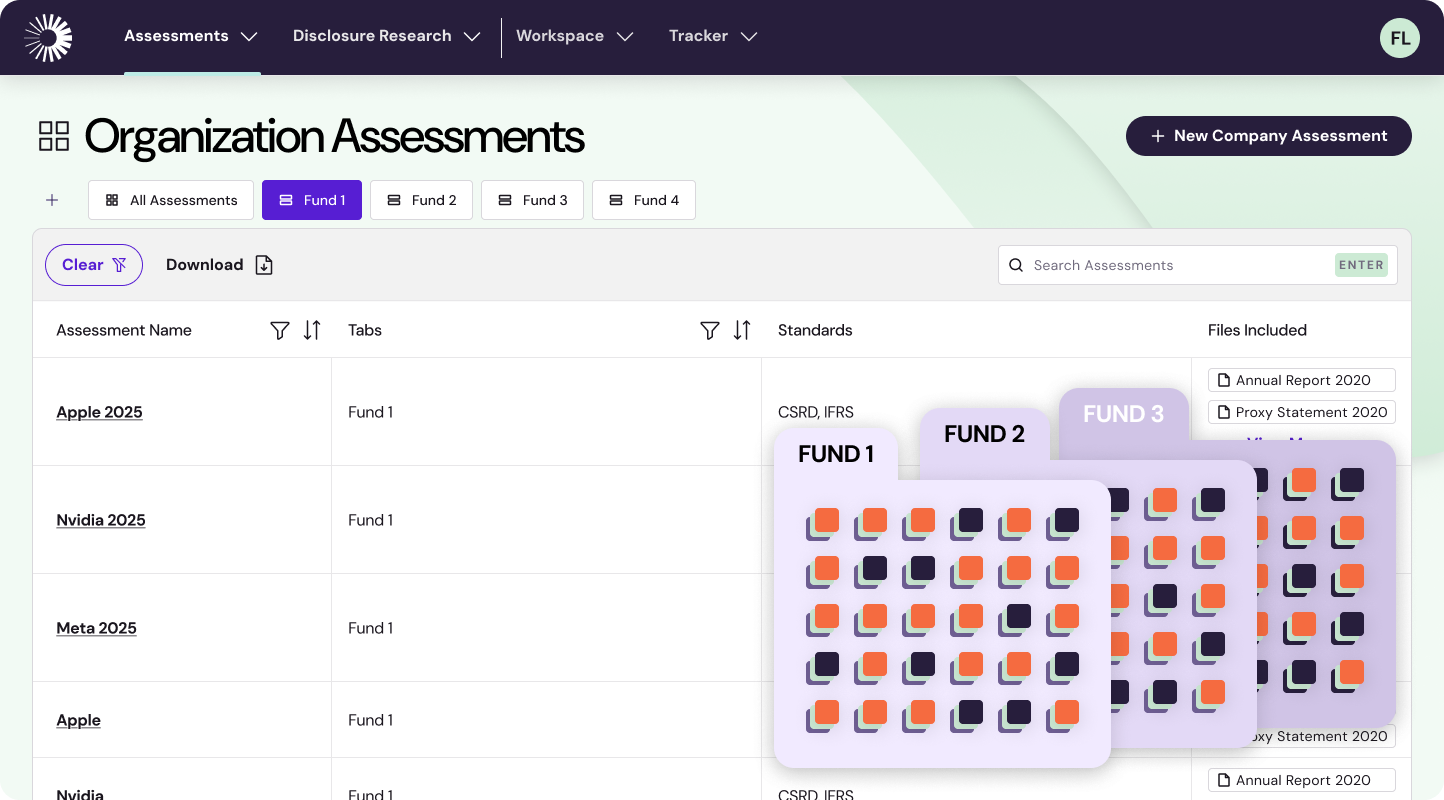Click the grid icon beside the page title
Screen dimensions: 1444x800
[54, 136]
